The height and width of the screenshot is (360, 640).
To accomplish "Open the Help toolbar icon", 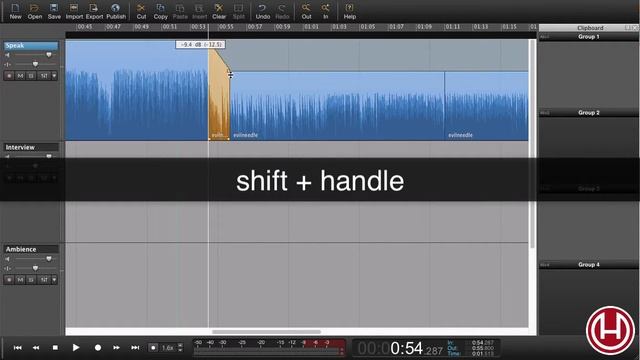I will pos(349,11).
